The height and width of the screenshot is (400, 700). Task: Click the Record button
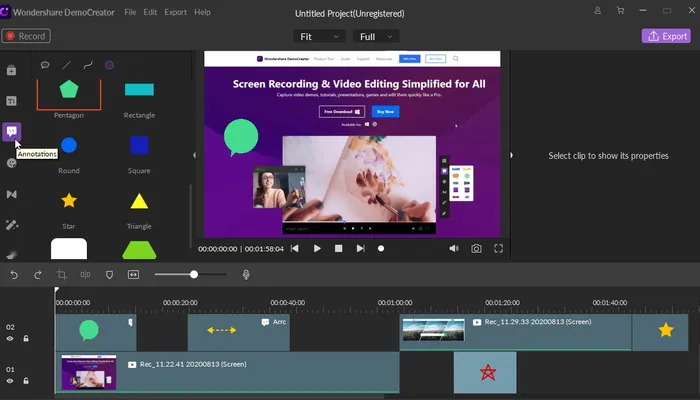[x=26, y=36]
